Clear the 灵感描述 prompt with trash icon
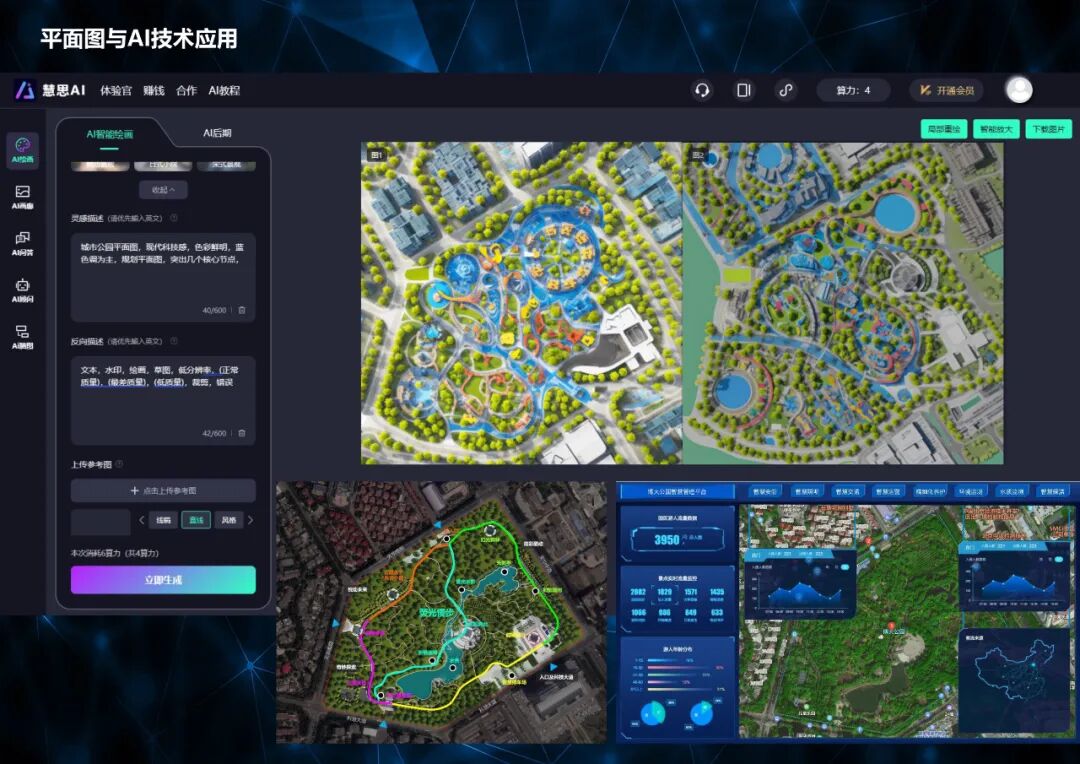Screen dimensions: 1080x764 (242, 310)
